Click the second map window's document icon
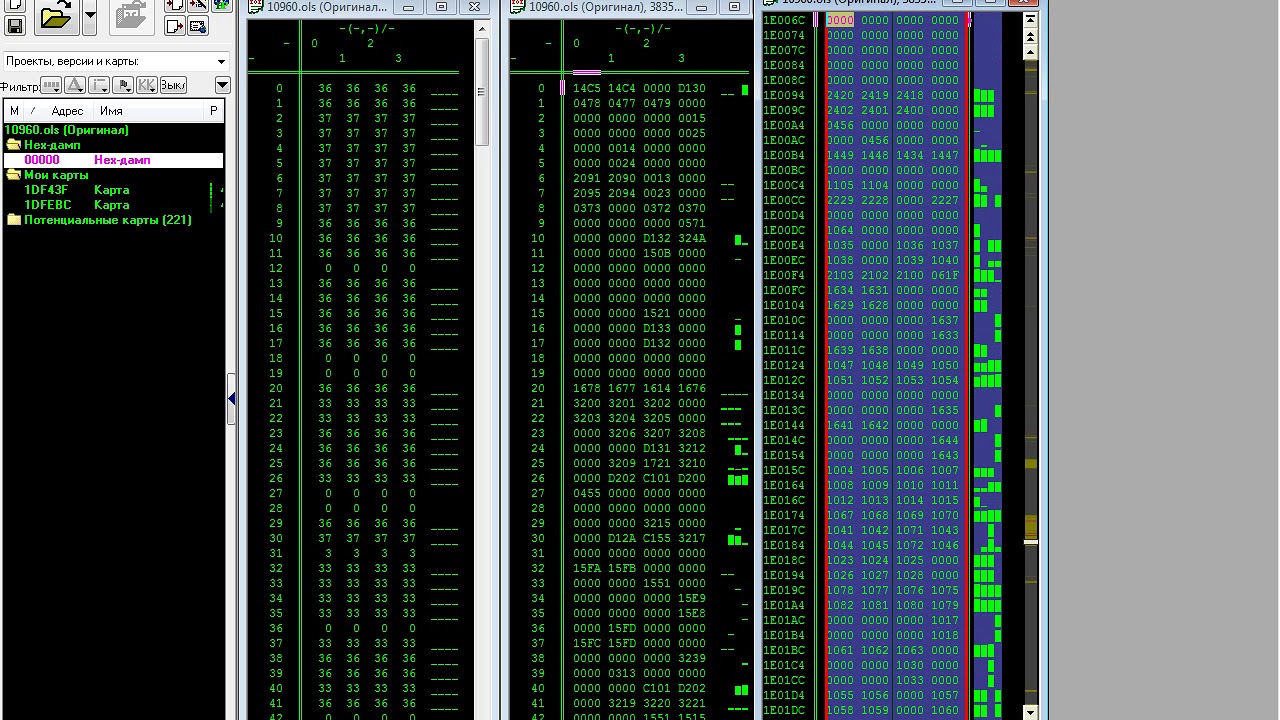The height and width of the screenshot is (720, 1280). (519, 7)
